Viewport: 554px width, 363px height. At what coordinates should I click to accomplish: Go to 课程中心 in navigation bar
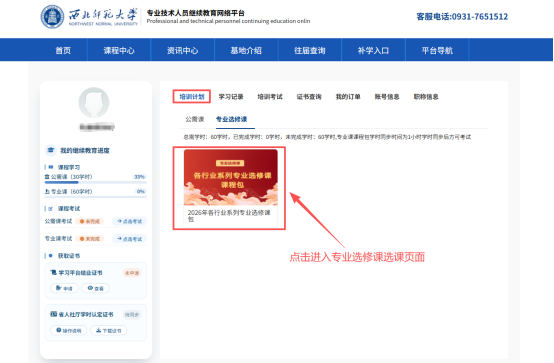(119, 51)
